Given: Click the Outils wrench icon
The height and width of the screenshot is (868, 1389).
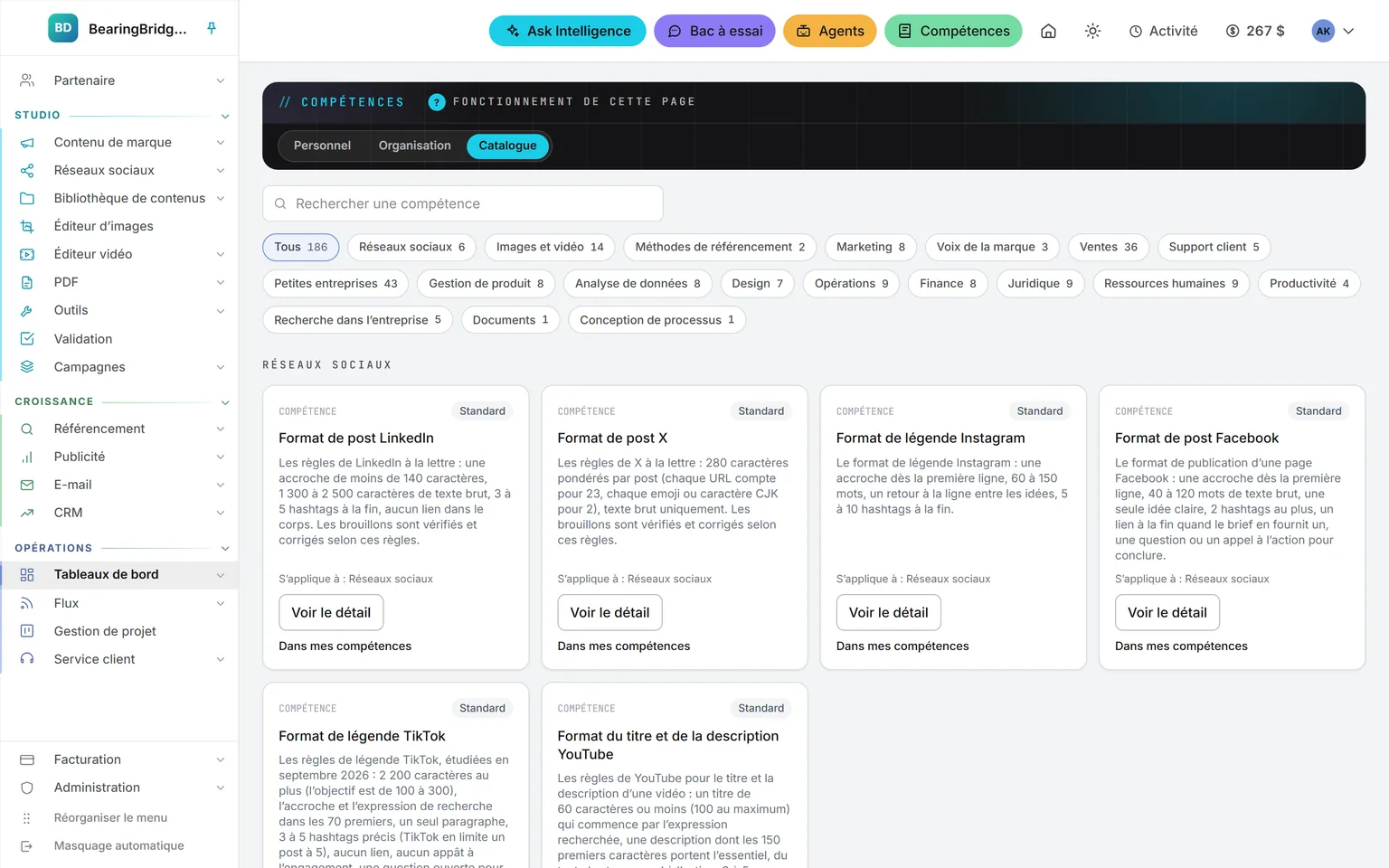Looking at the screenshot, I should point(27,311).
